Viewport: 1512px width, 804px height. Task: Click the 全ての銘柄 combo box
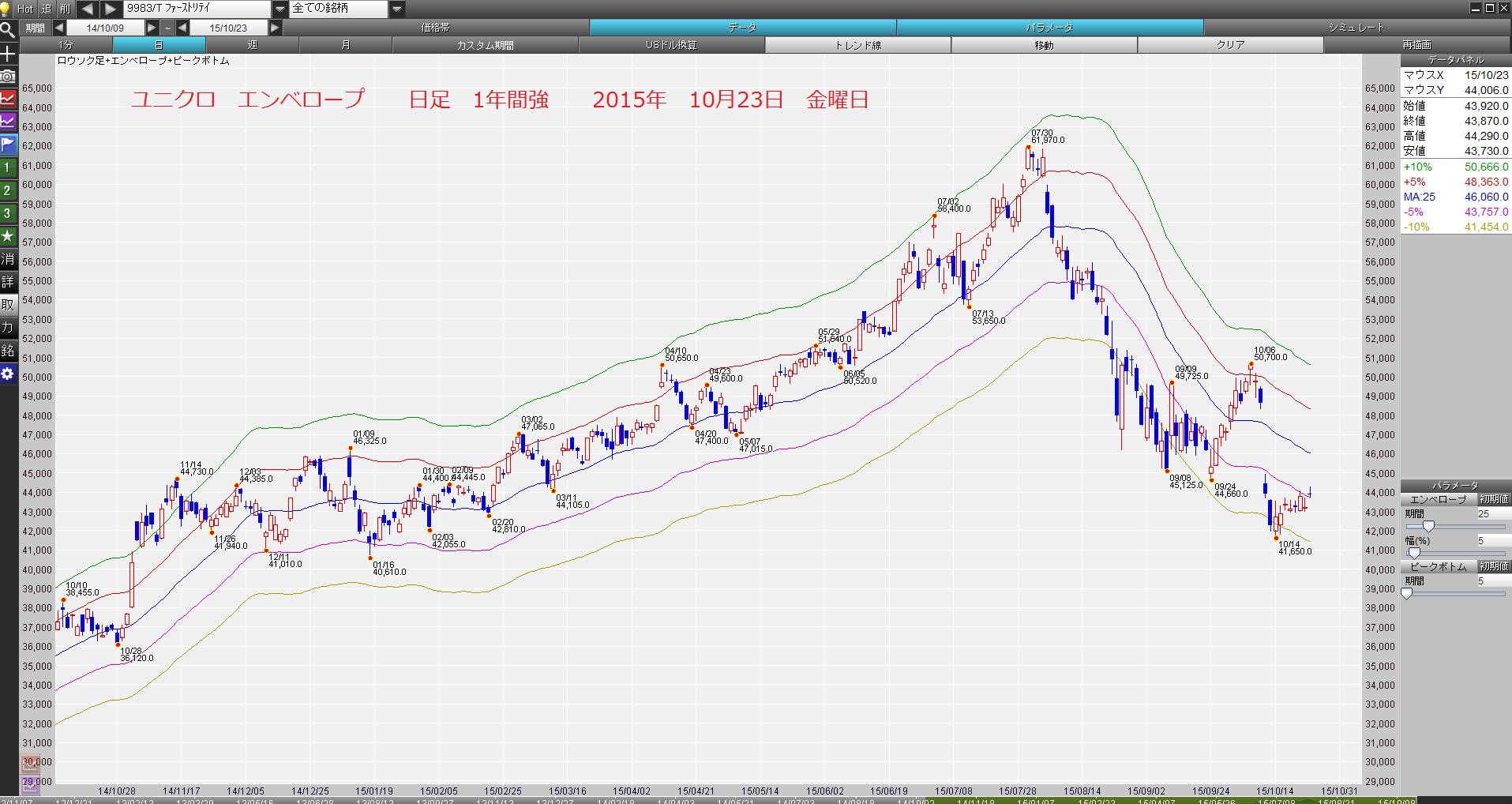click(x=340, y=9)
